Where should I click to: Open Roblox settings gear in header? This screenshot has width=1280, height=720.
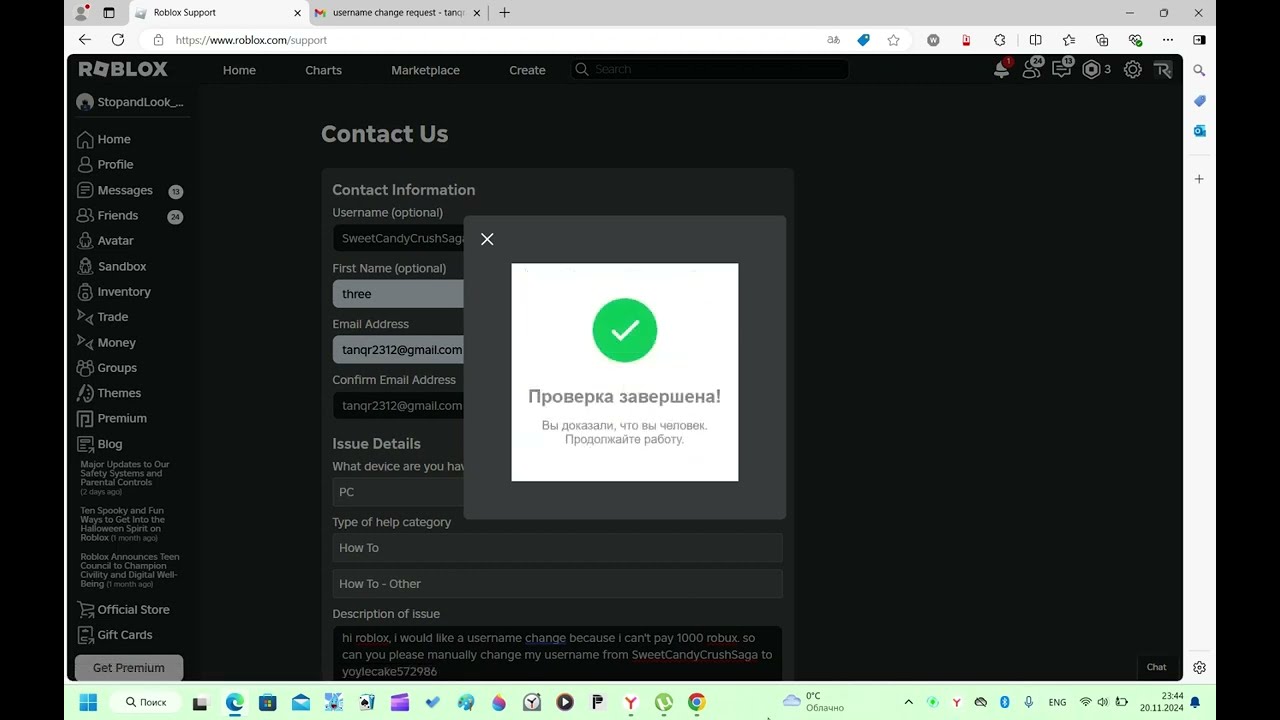click(1132, 69)
